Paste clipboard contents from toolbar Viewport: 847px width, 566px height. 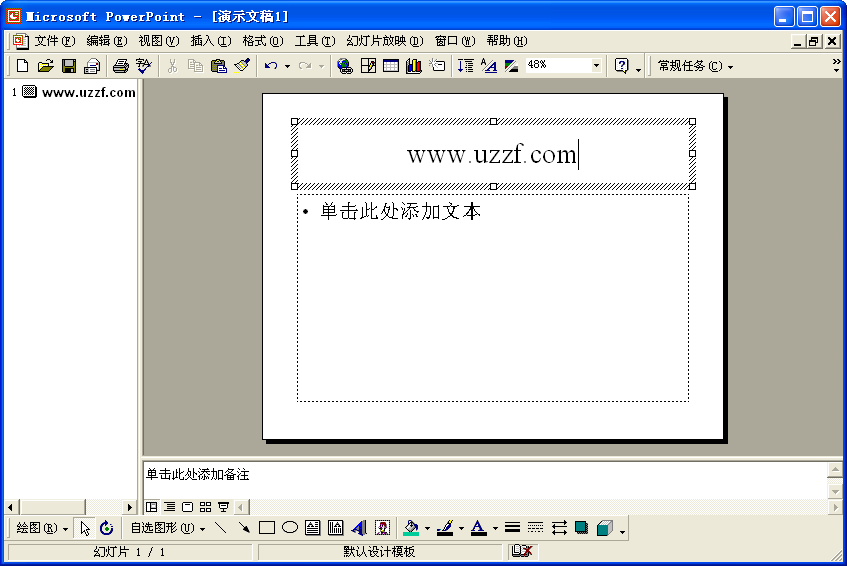(218, 66)
